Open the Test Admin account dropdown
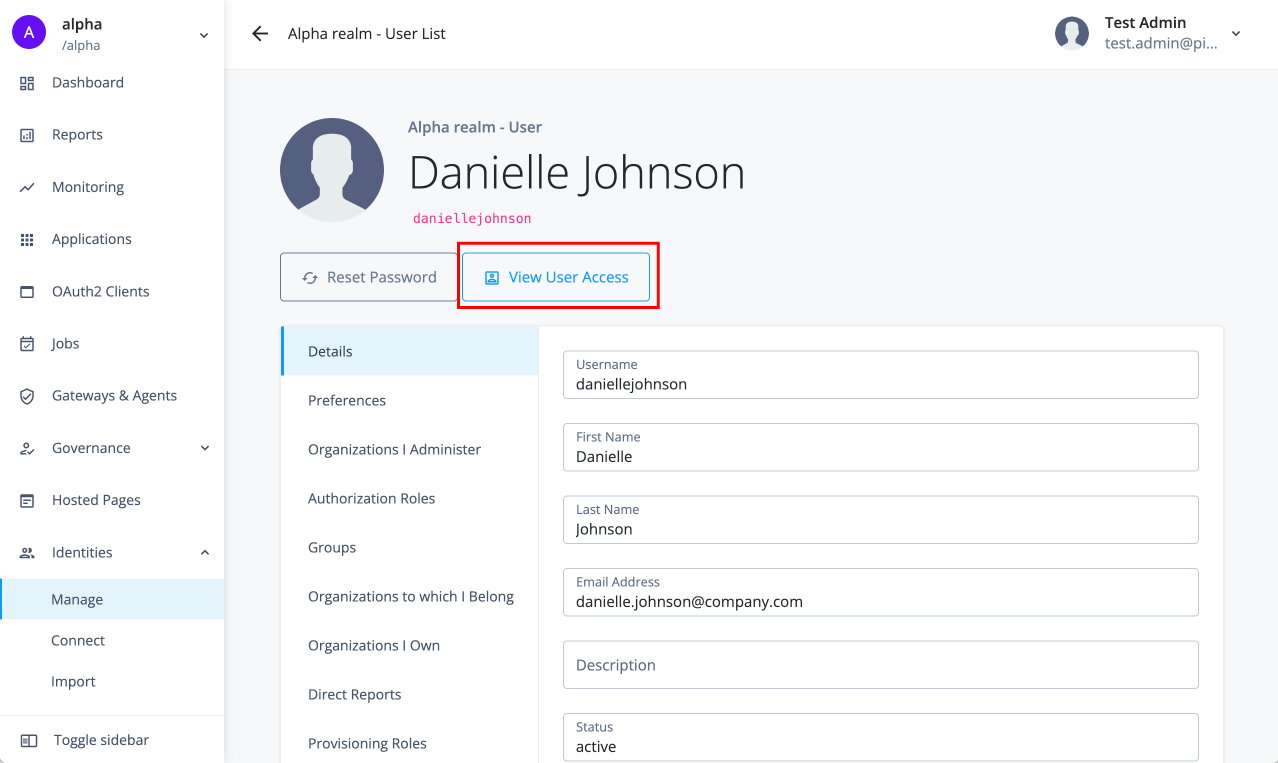Image resolution: width=1278 pixels, height=763 pixels. [1236, 34]
